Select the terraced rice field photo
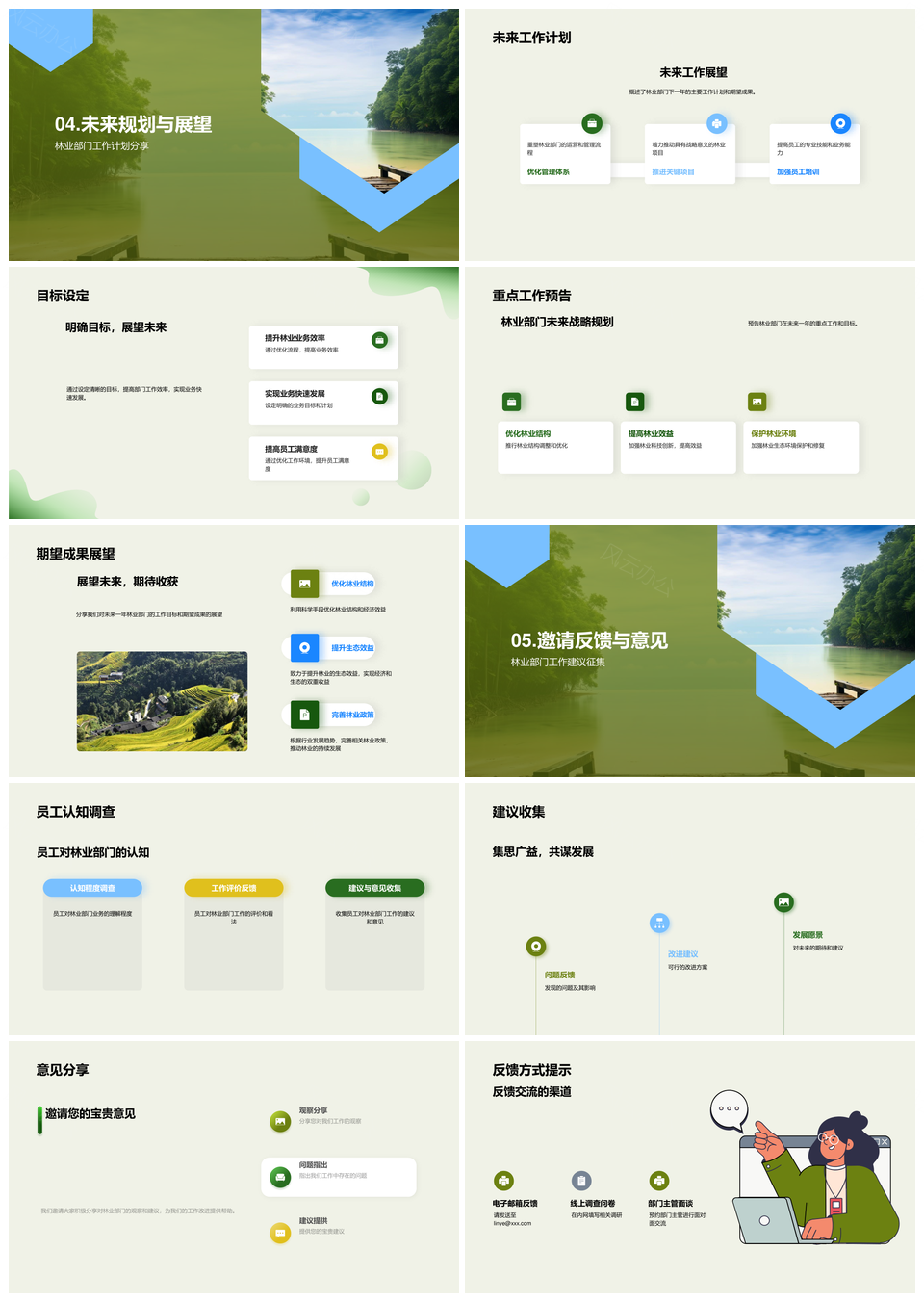 [162, 701]
